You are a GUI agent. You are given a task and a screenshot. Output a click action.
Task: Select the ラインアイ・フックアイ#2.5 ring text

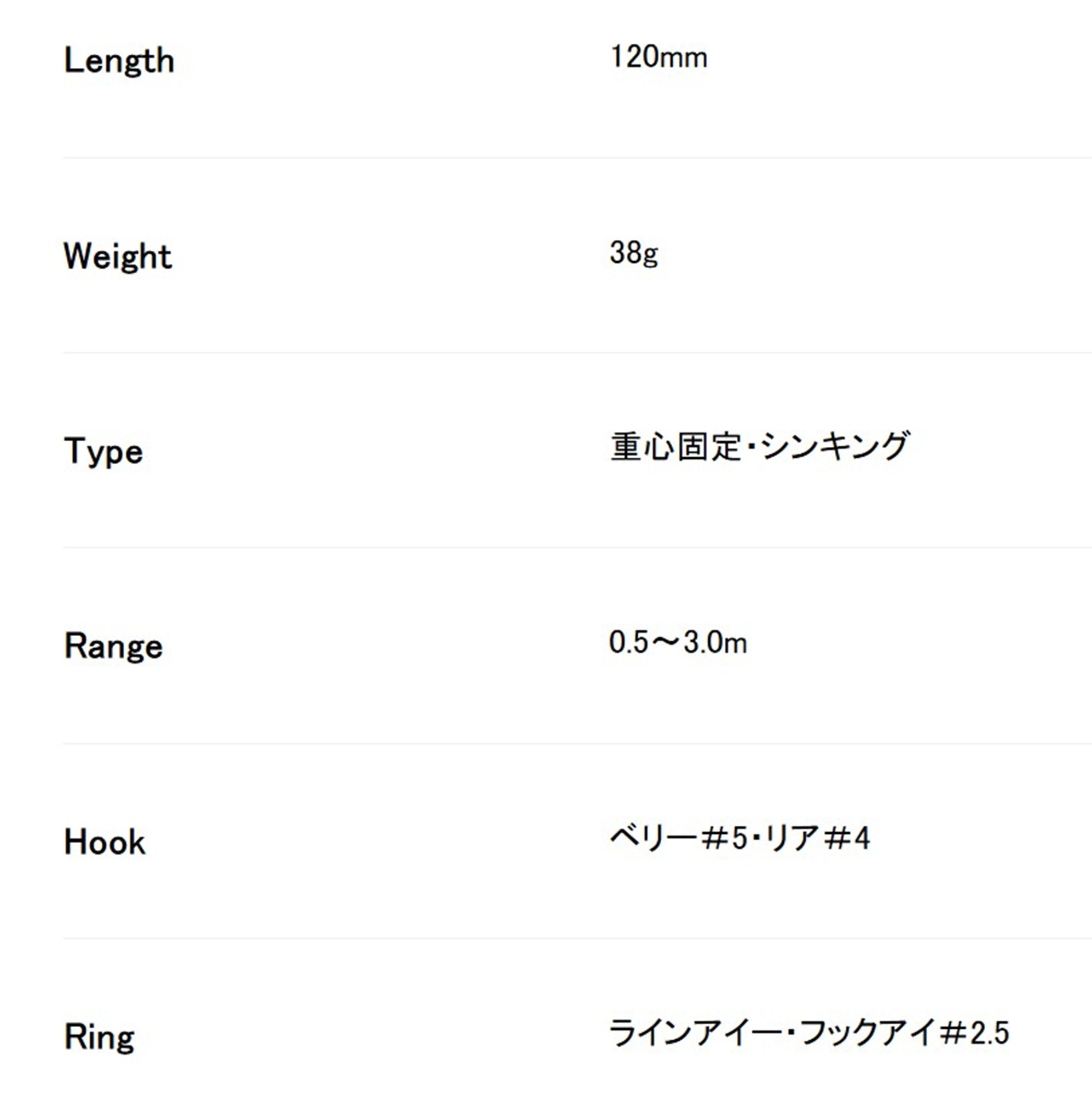click(x=809, y=1033)
